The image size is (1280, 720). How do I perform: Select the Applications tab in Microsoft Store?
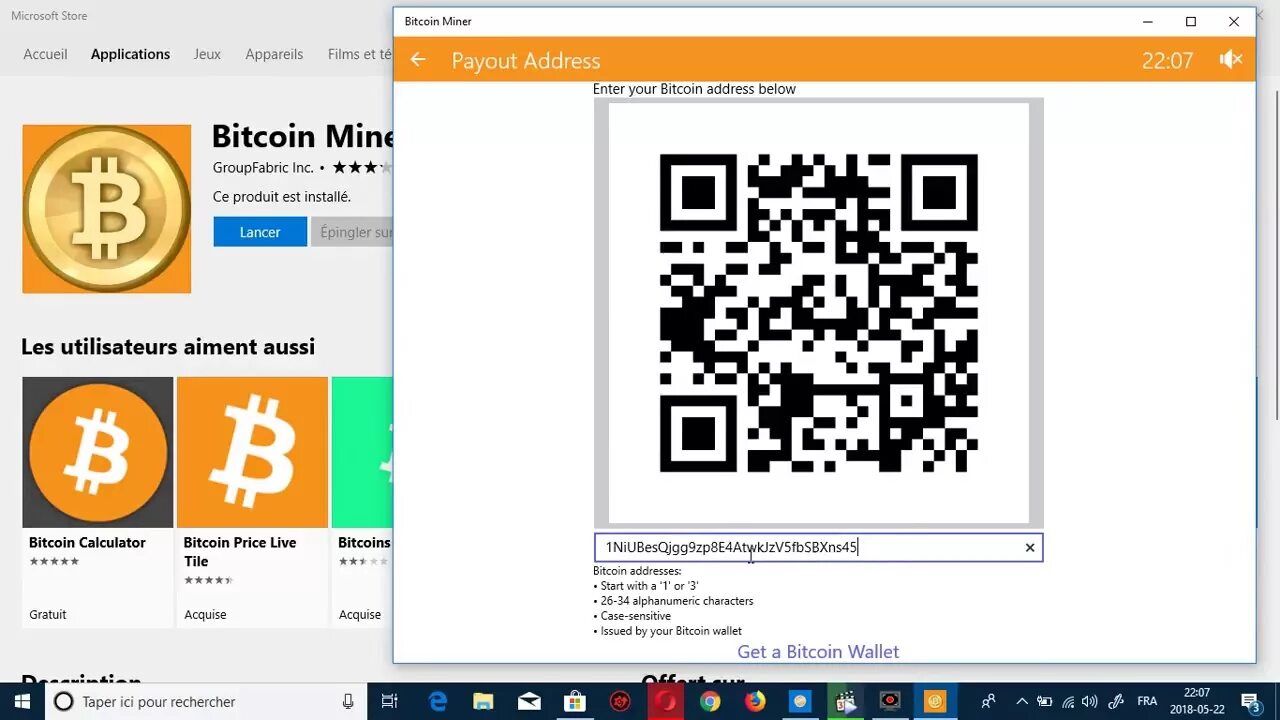tap(130, 54)
